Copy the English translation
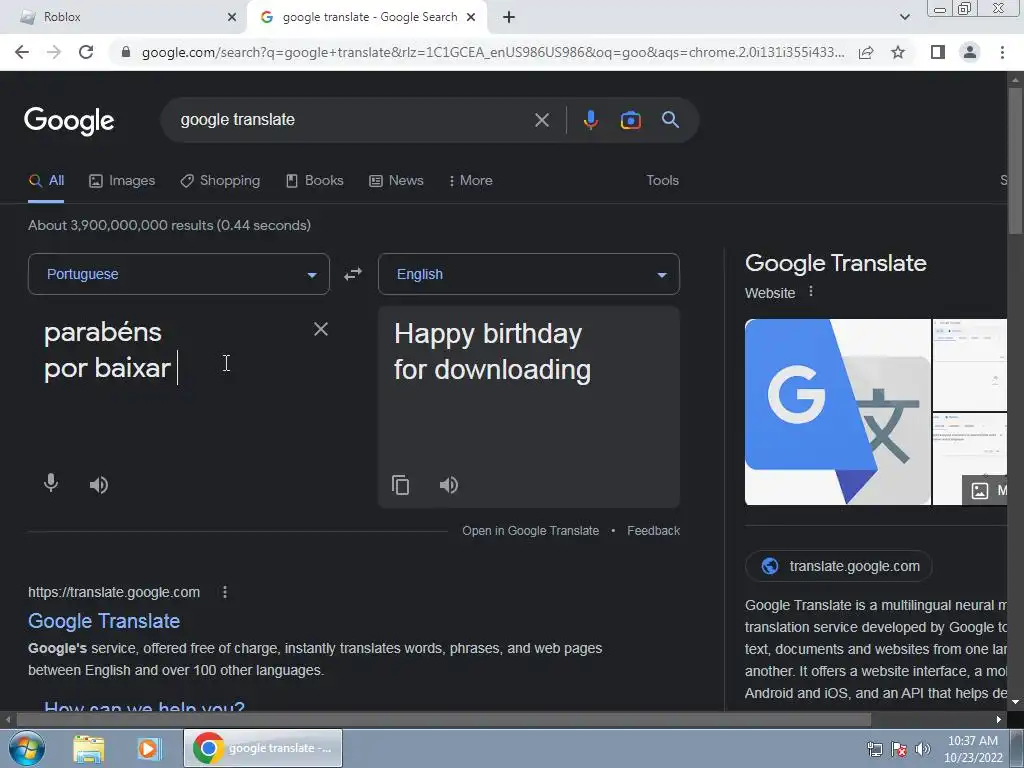This screenshot has width=1024, height=768. [400, 485]
